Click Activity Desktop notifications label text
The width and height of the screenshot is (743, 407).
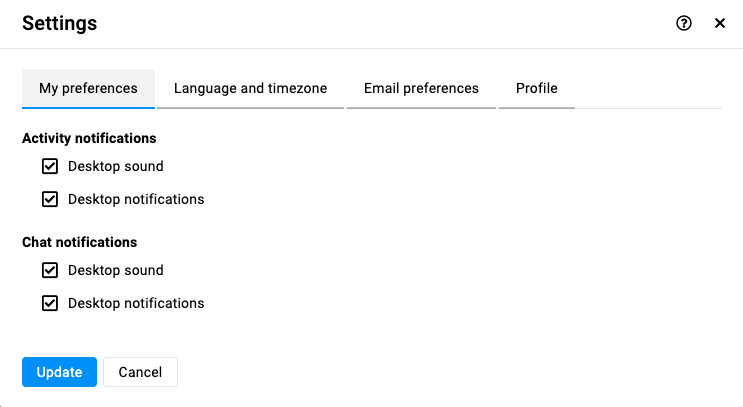click(x=136, y=199)
